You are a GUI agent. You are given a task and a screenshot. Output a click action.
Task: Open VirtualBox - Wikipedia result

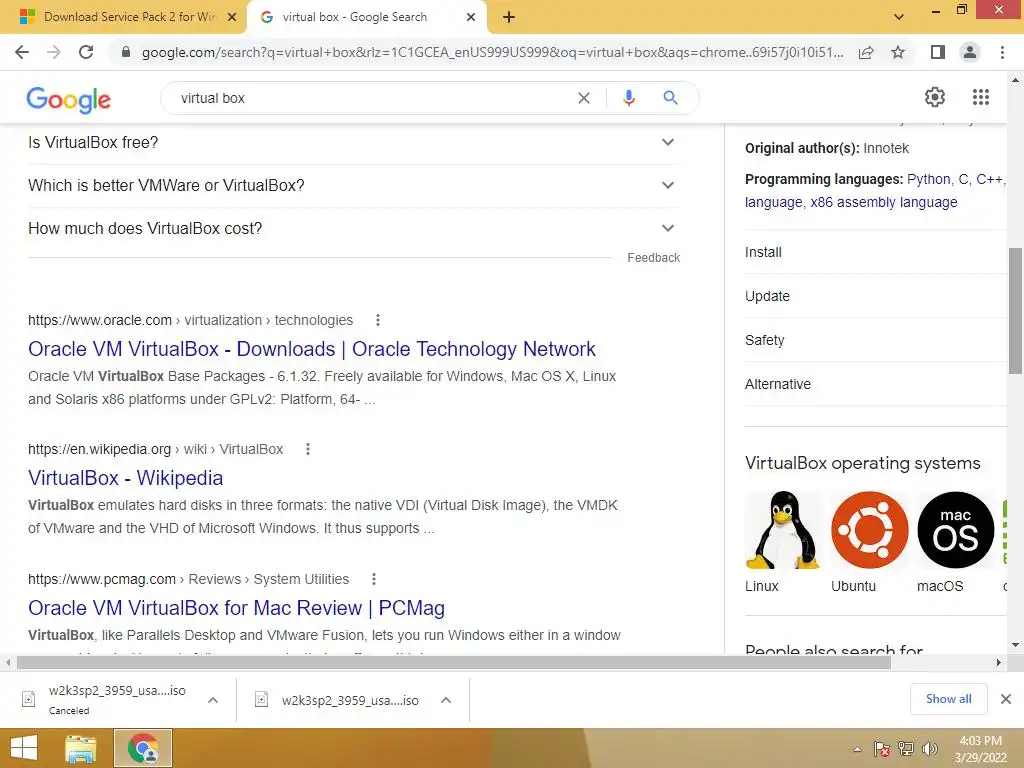coord(125,478)
